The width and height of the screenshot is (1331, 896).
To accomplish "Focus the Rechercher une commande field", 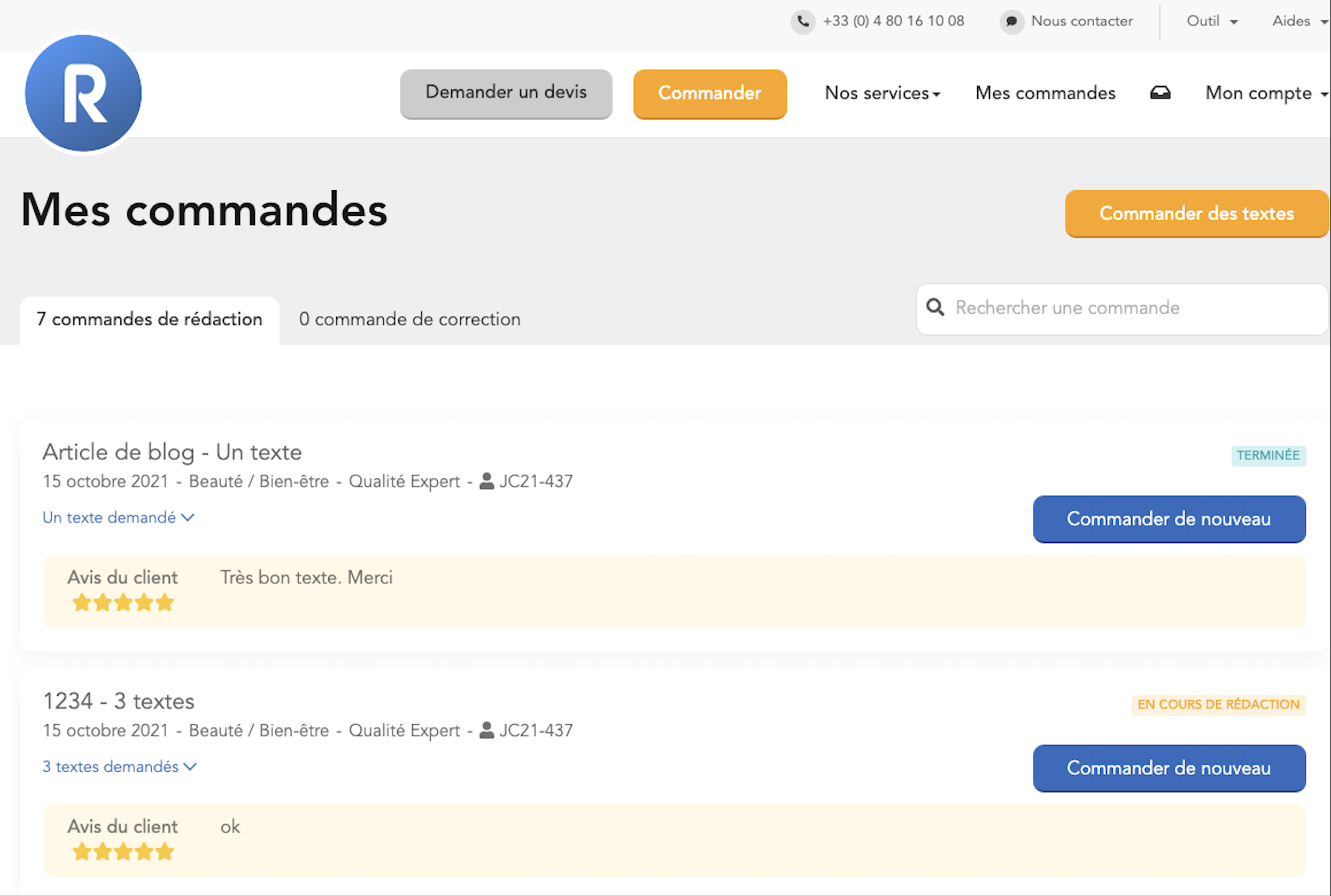I will pyautogui.click(x=1123, y=309).
